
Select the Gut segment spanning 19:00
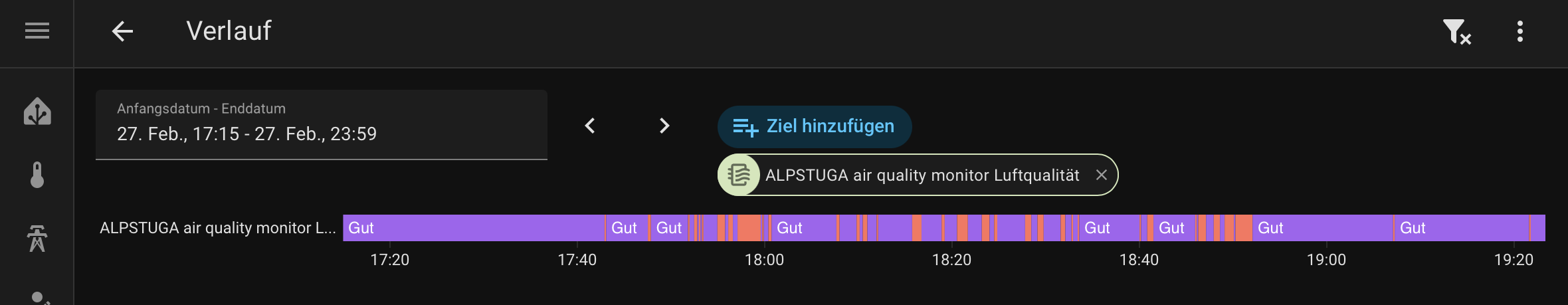click(x=1322, y=228)
